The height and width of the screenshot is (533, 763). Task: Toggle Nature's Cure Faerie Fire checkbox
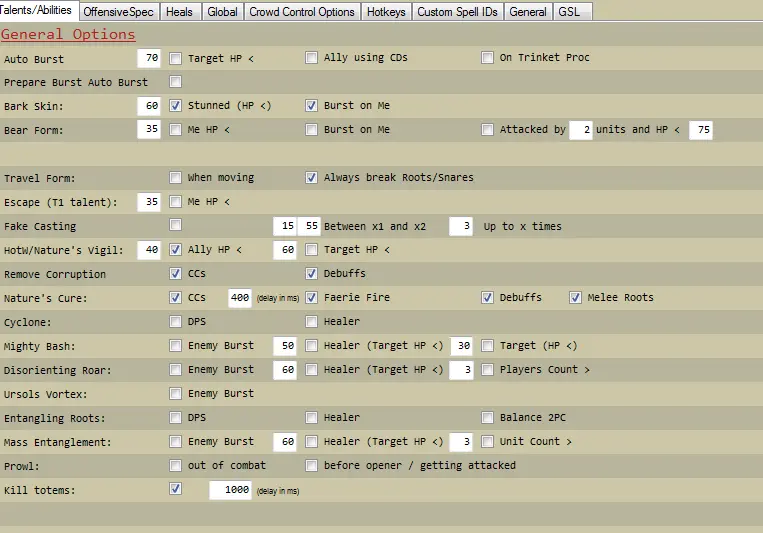point(312,298)
